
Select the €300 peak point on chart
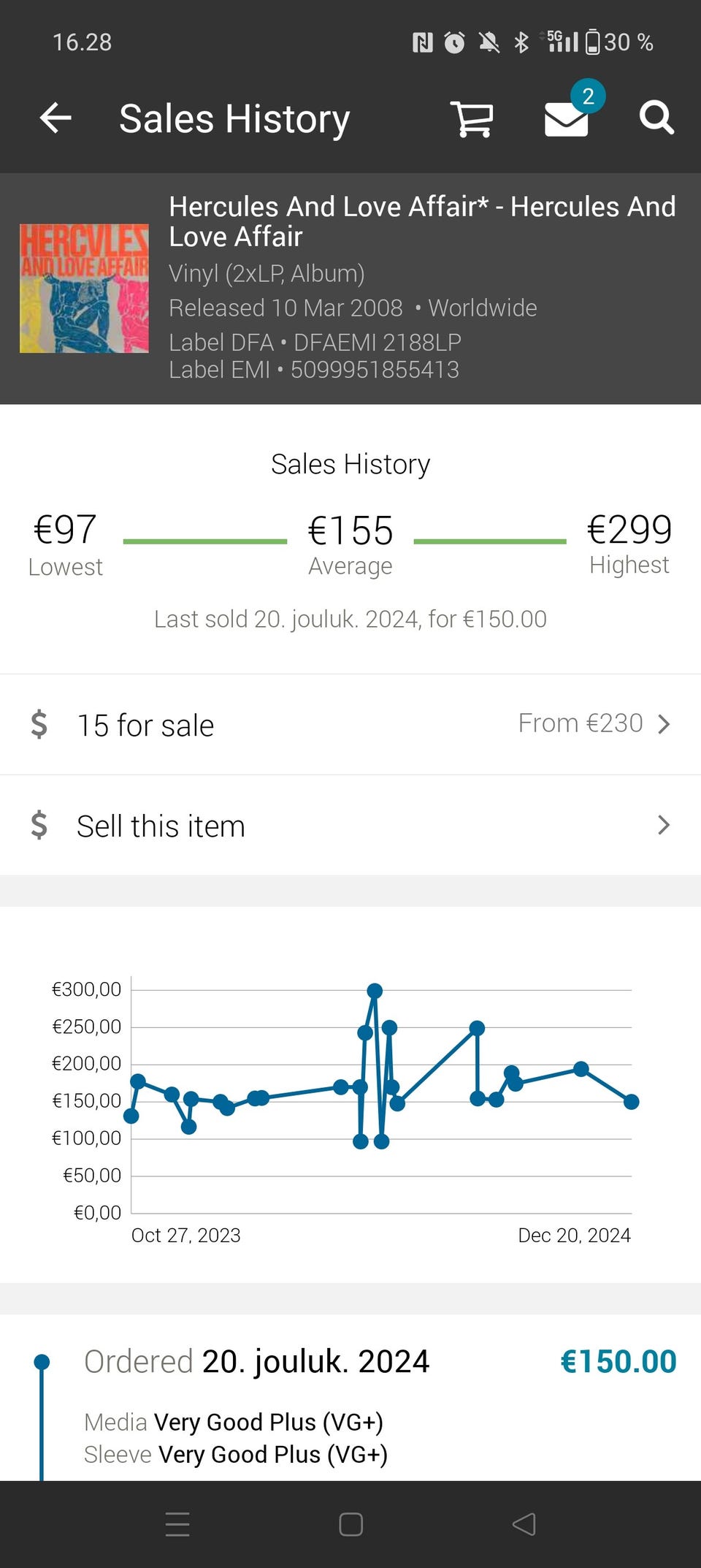(375, 991)
